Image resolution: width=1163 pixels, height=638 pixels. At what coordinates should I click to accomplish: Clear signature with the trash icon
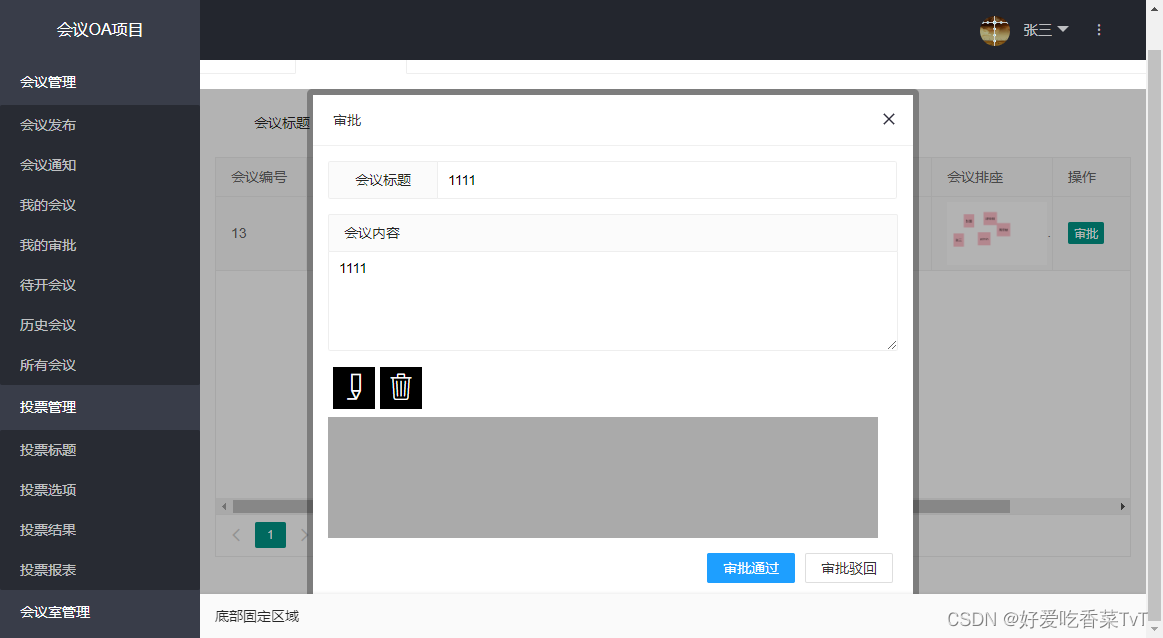(401, 388)
